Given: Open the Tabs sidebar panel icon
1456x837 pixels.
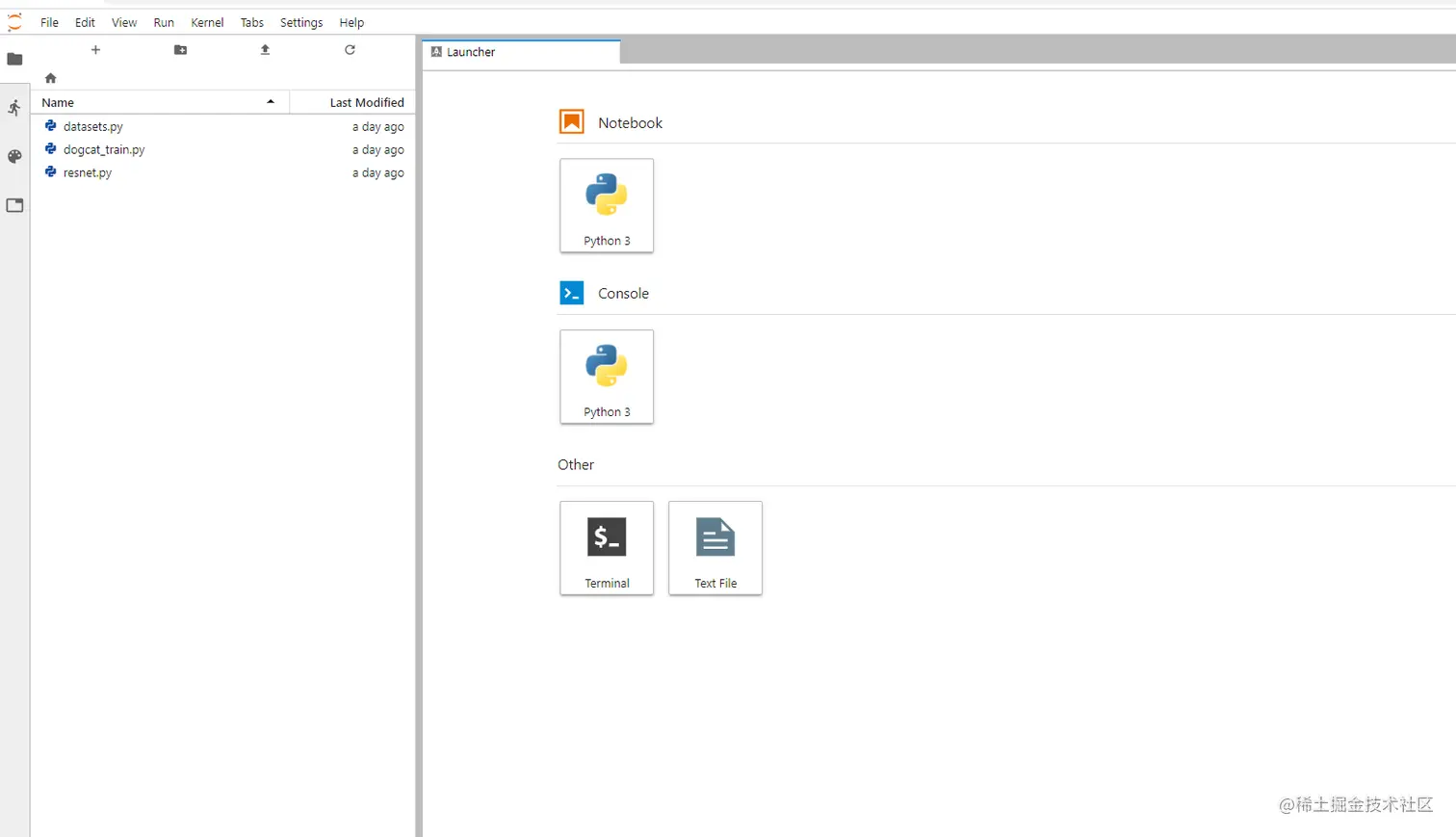Looking at the screenshot, I should point(14,205).
